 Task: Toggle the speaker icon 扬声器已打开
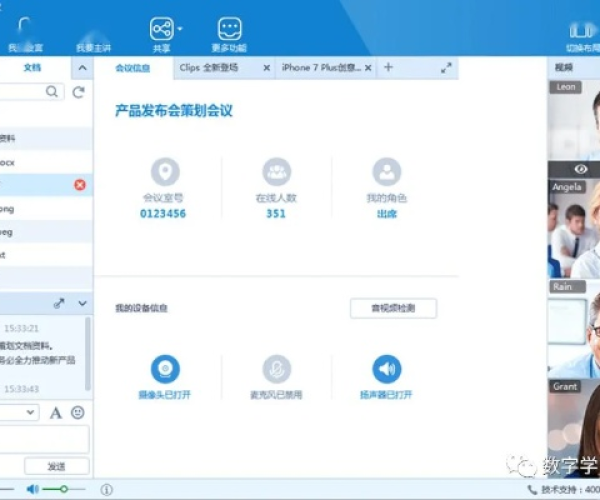tap(387, 369)
